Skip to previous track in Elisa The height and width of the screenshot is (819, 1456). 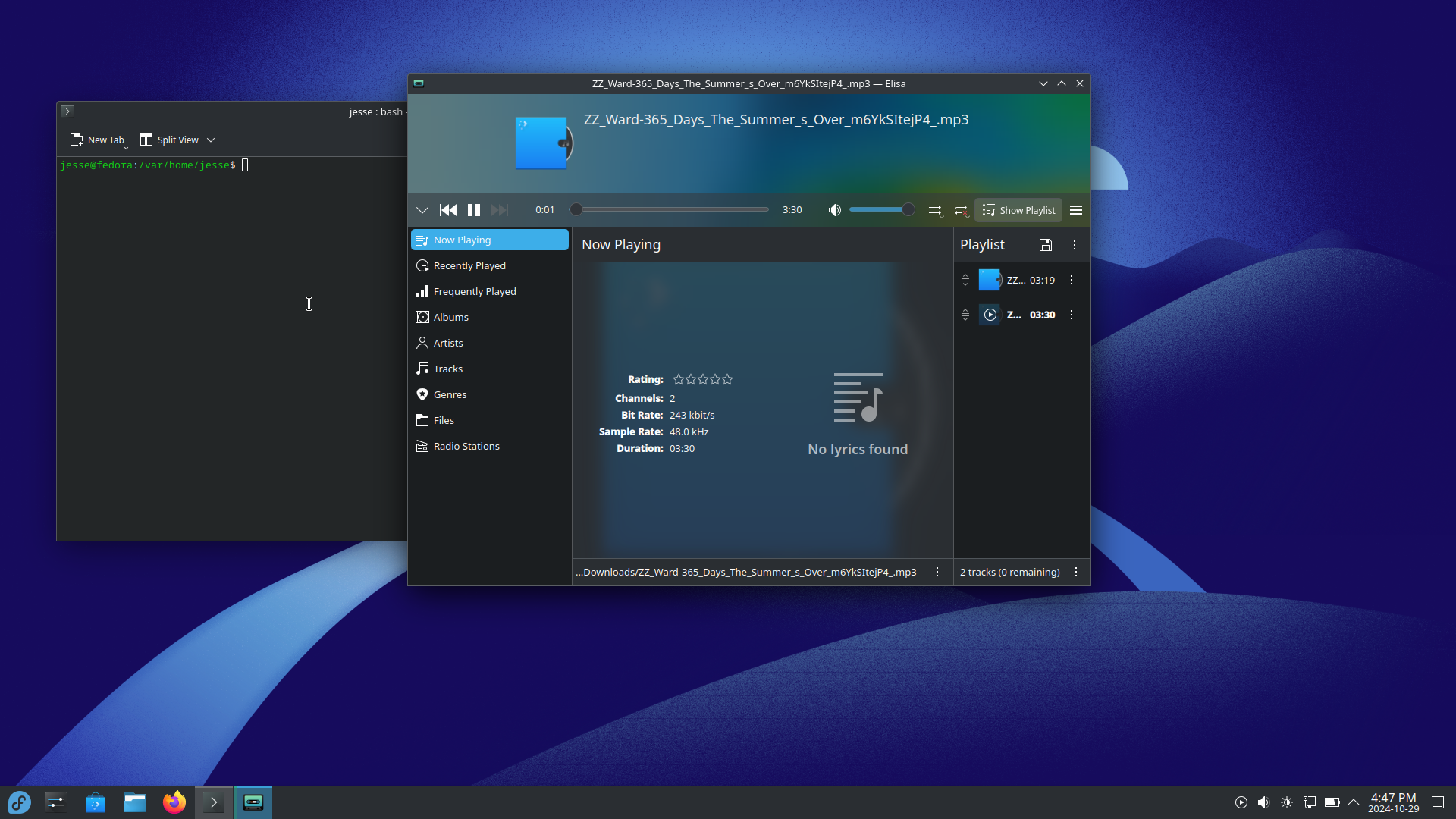coord(448,210)
